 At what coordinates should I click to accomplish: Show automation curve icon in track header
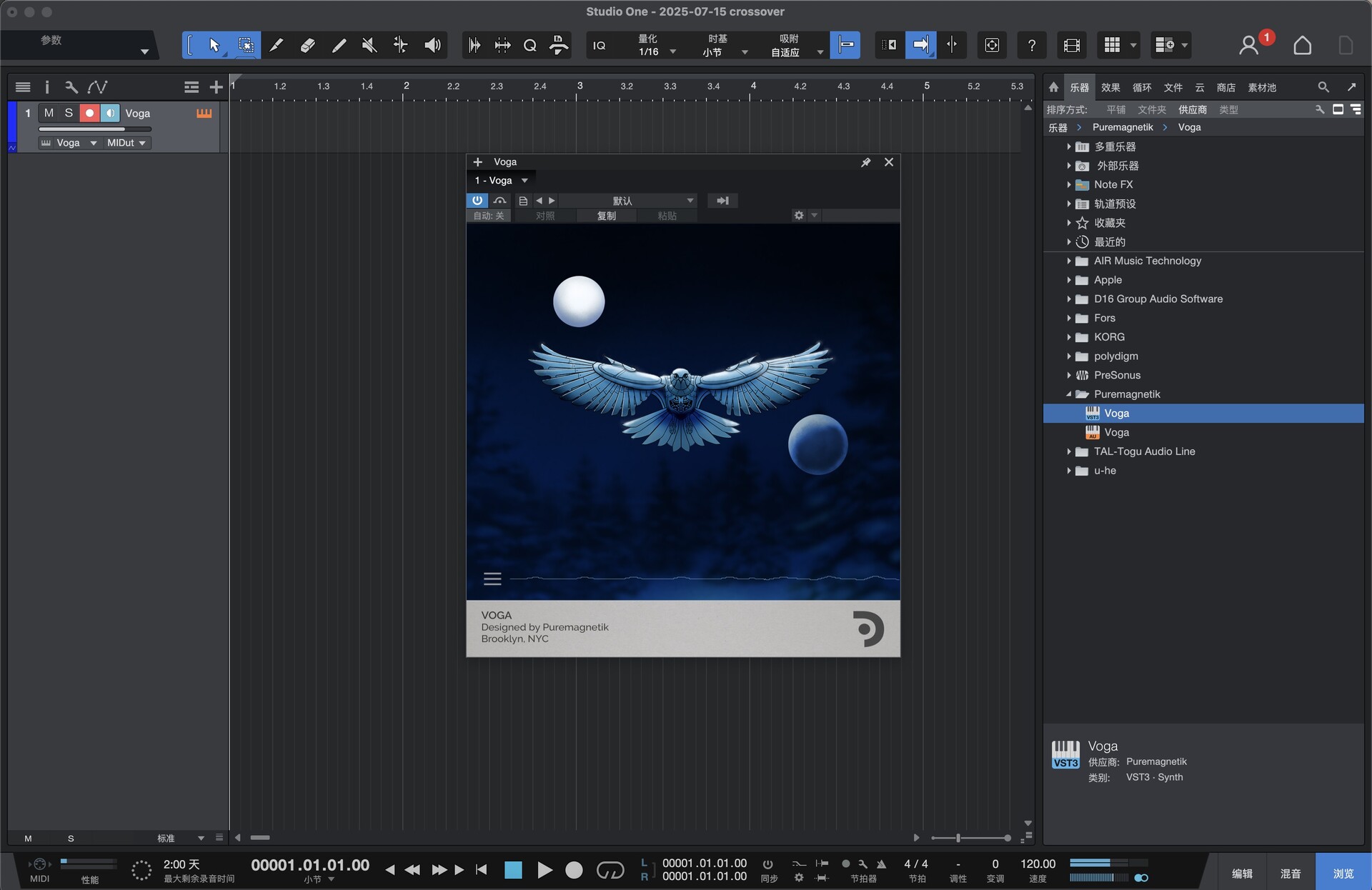[x=97, y=87]
